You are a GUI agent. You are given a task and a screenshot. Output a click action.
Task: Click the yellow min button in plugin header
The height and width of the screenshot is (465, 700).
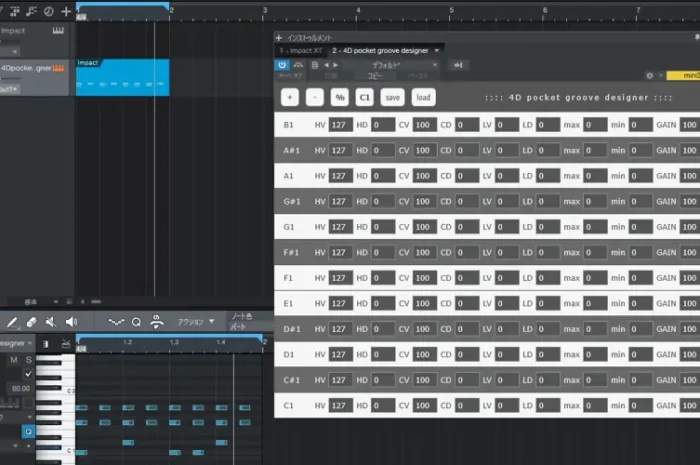click(683, 76)
